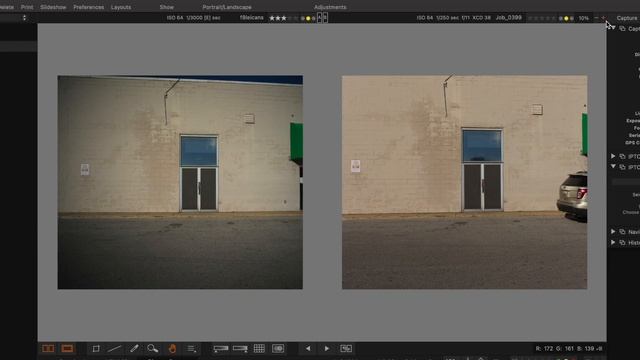Screen dimensions: 640x360
Task: Click the History panel stack icon
Action: (x=622, y=242)
